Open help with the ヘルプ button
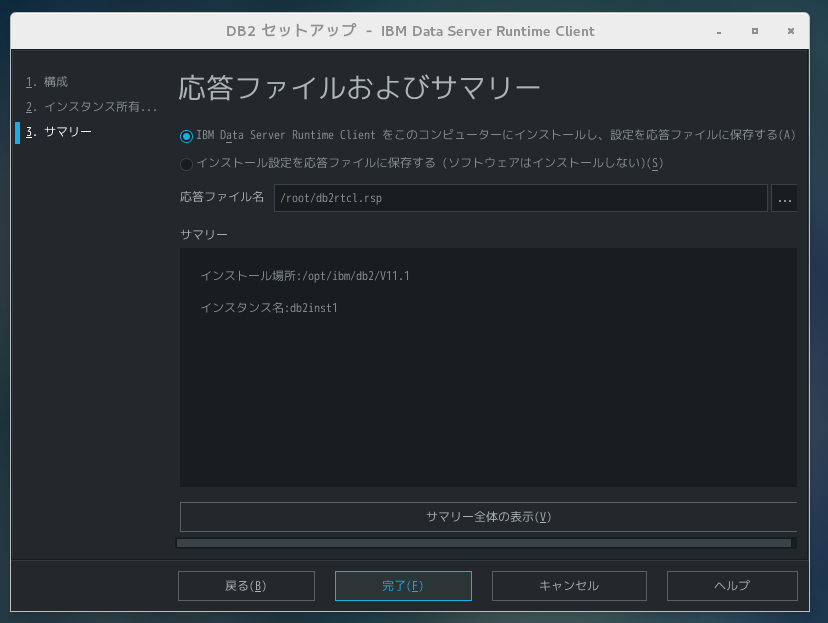Image resolution: width=828 pixels, height=623 pixels. click(x=731, y=586)
